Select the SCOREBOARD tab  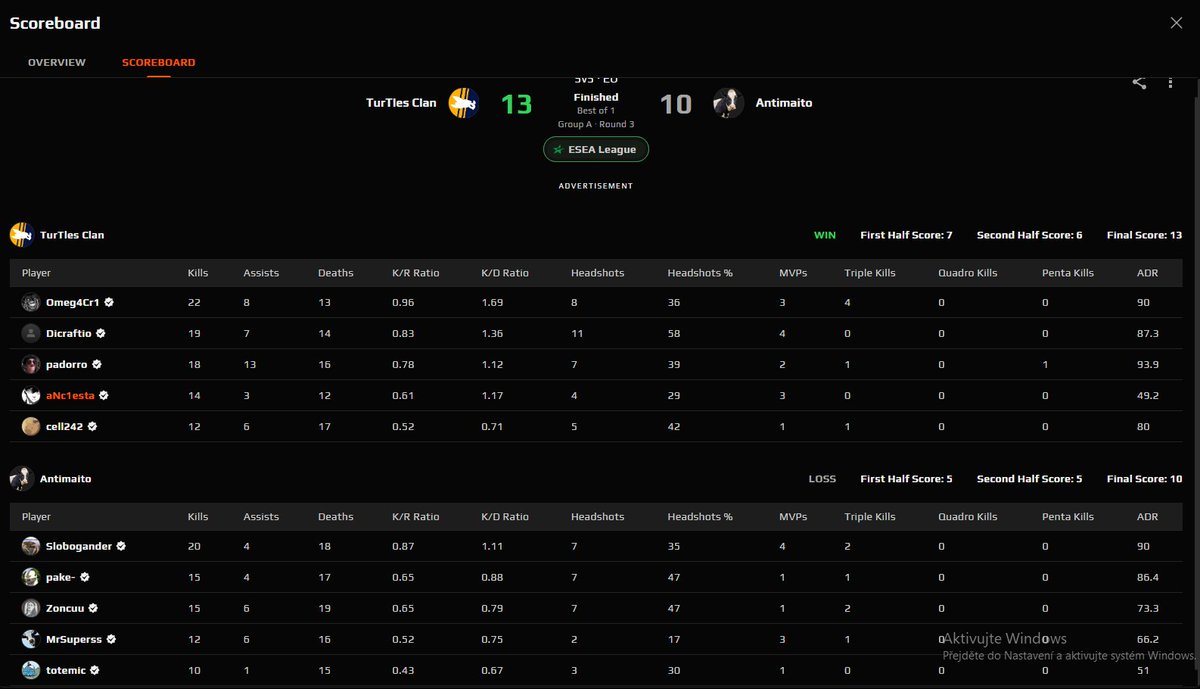tap(158, 62)
